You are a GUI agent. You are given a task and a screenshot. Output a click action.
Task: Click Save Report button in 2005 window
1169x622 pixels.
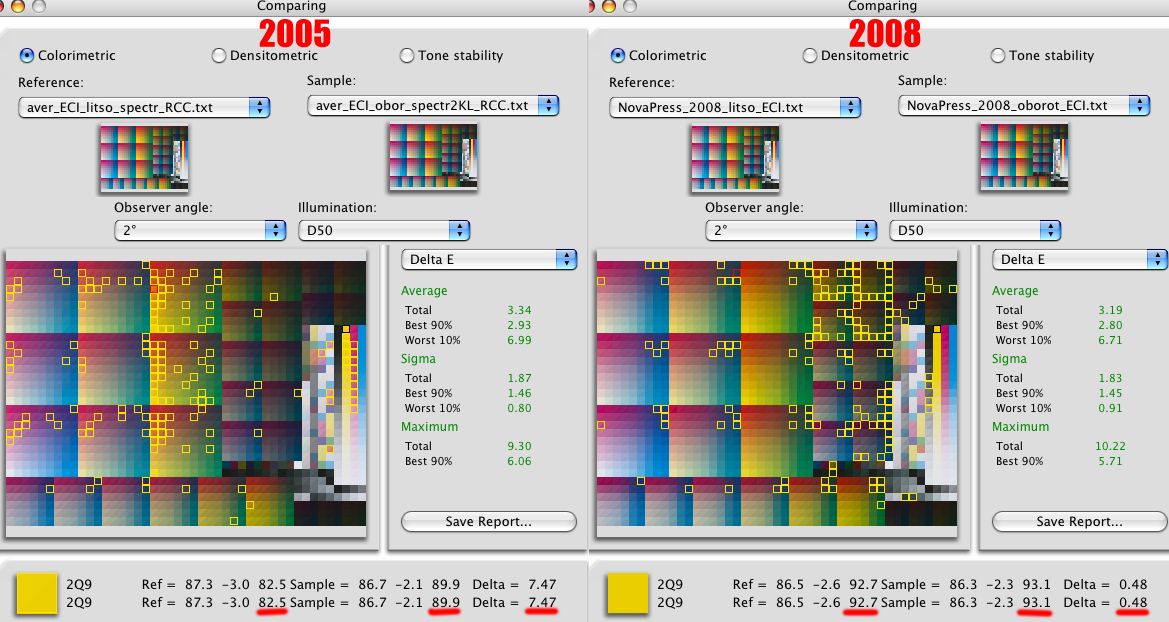point(489,522)
